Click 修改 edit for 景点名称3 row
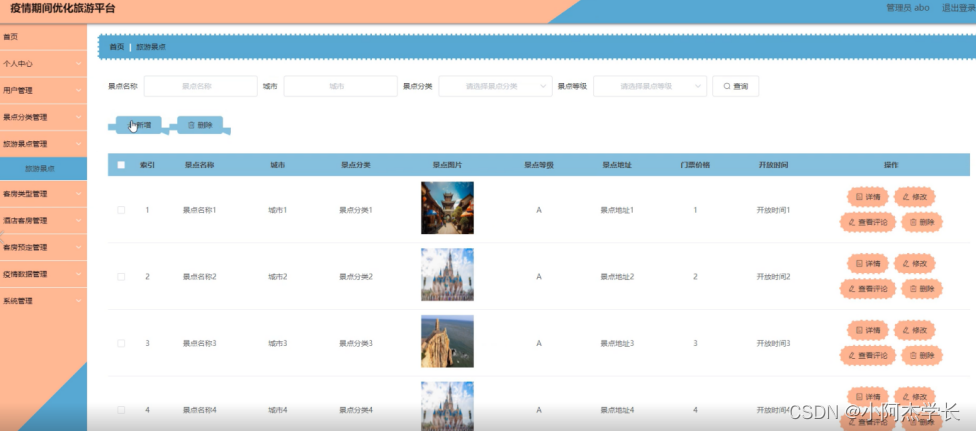Image resolution: width=976 pixels, height=431 pixels. [x=915, y=330]
